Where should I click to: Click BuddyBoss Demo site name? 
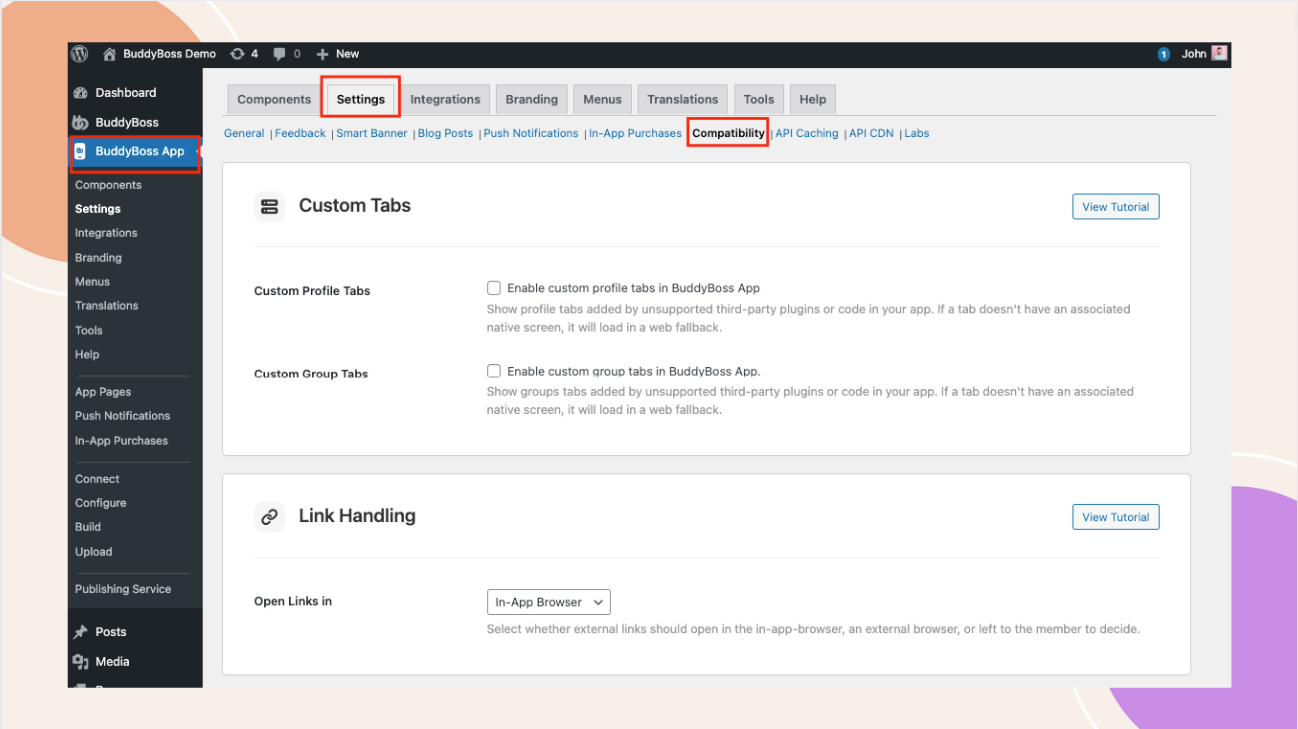coord(169,54)
